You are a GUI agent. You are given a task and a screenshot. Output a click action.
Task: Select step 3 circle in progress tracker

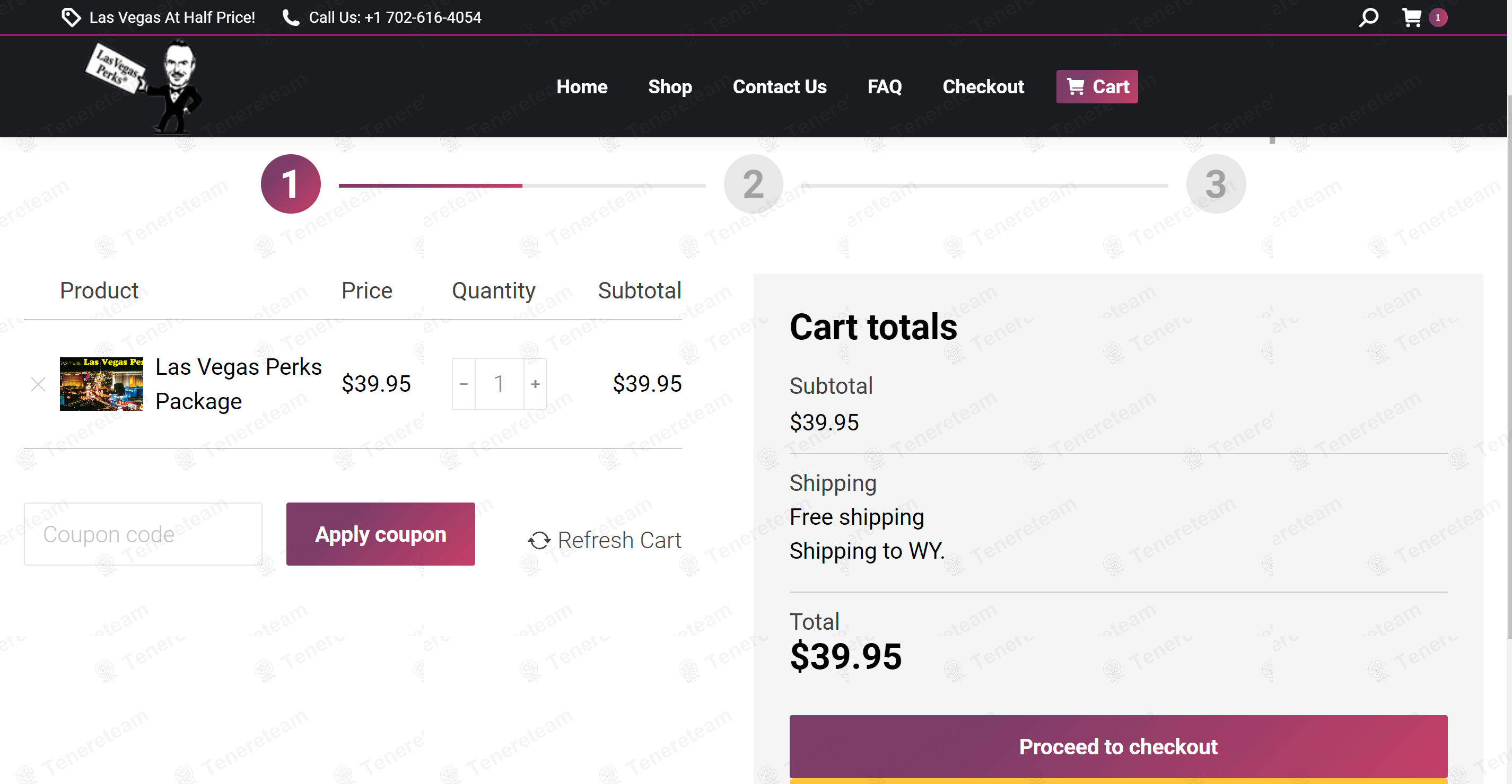(1216, 184)
